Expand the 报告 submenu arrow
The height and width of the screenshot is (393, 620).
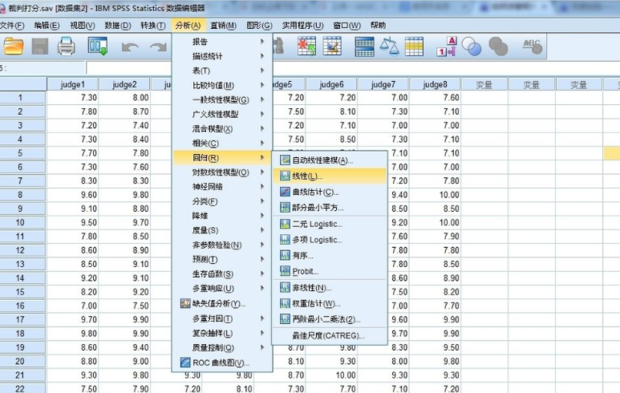(x=262, y=41)
